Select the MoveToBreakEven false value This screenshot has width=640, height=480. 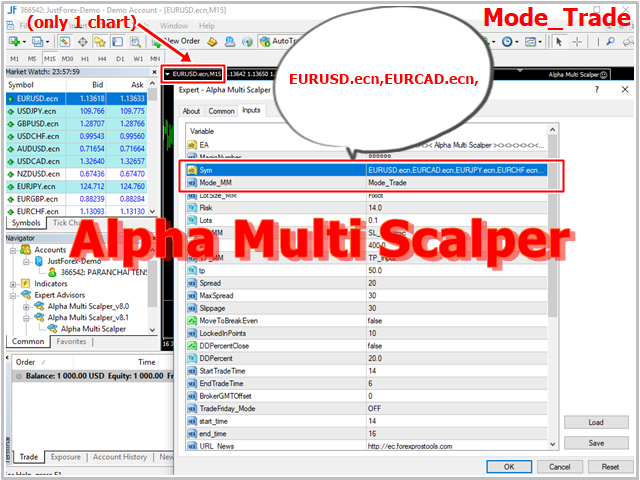pyautogui.click(x=456, y=321)
